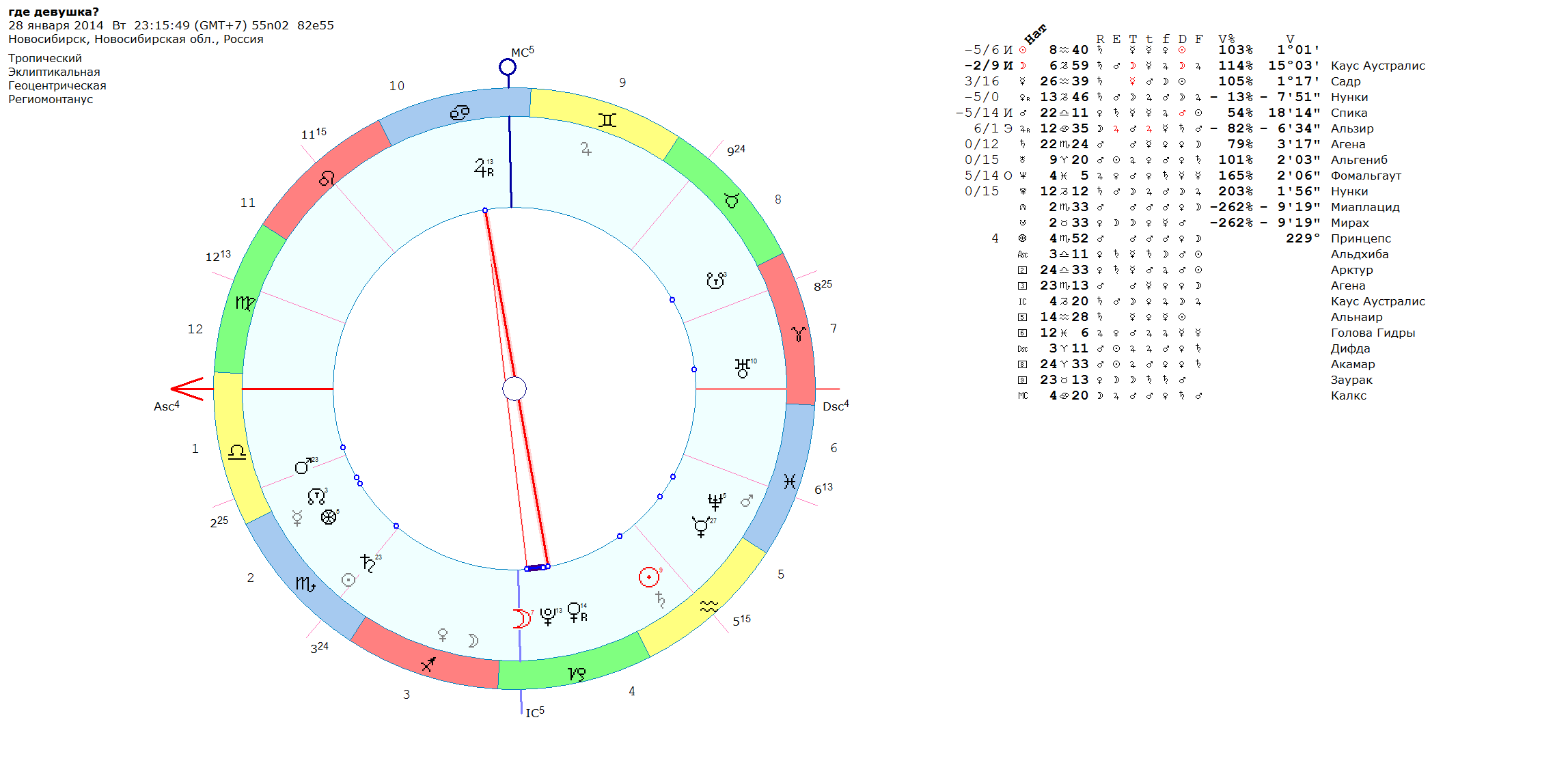Click the Cancer glyph in the zodiac ring
Screen dimensions: 1568x778
(460, 113)
